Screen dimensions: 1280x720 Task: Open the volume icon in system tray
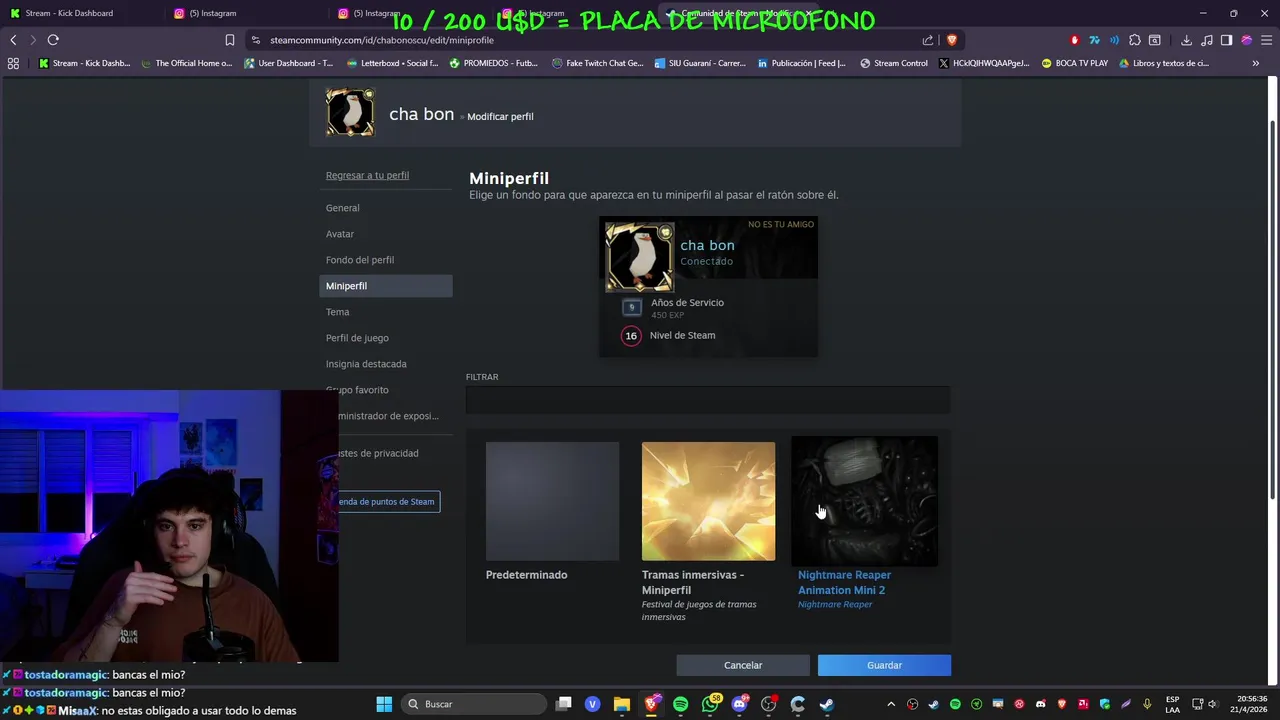coord(1211,704)
